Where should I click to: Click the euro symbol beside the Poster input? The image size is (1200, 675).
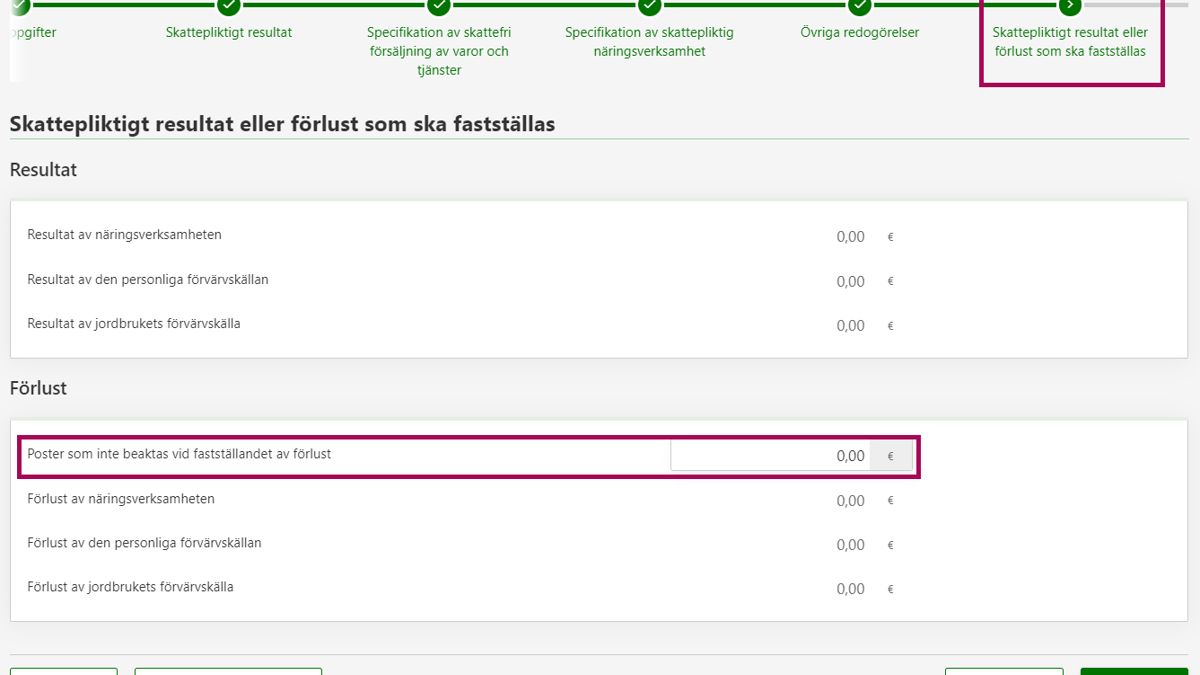pyautogui.click(x=890, y=456)
